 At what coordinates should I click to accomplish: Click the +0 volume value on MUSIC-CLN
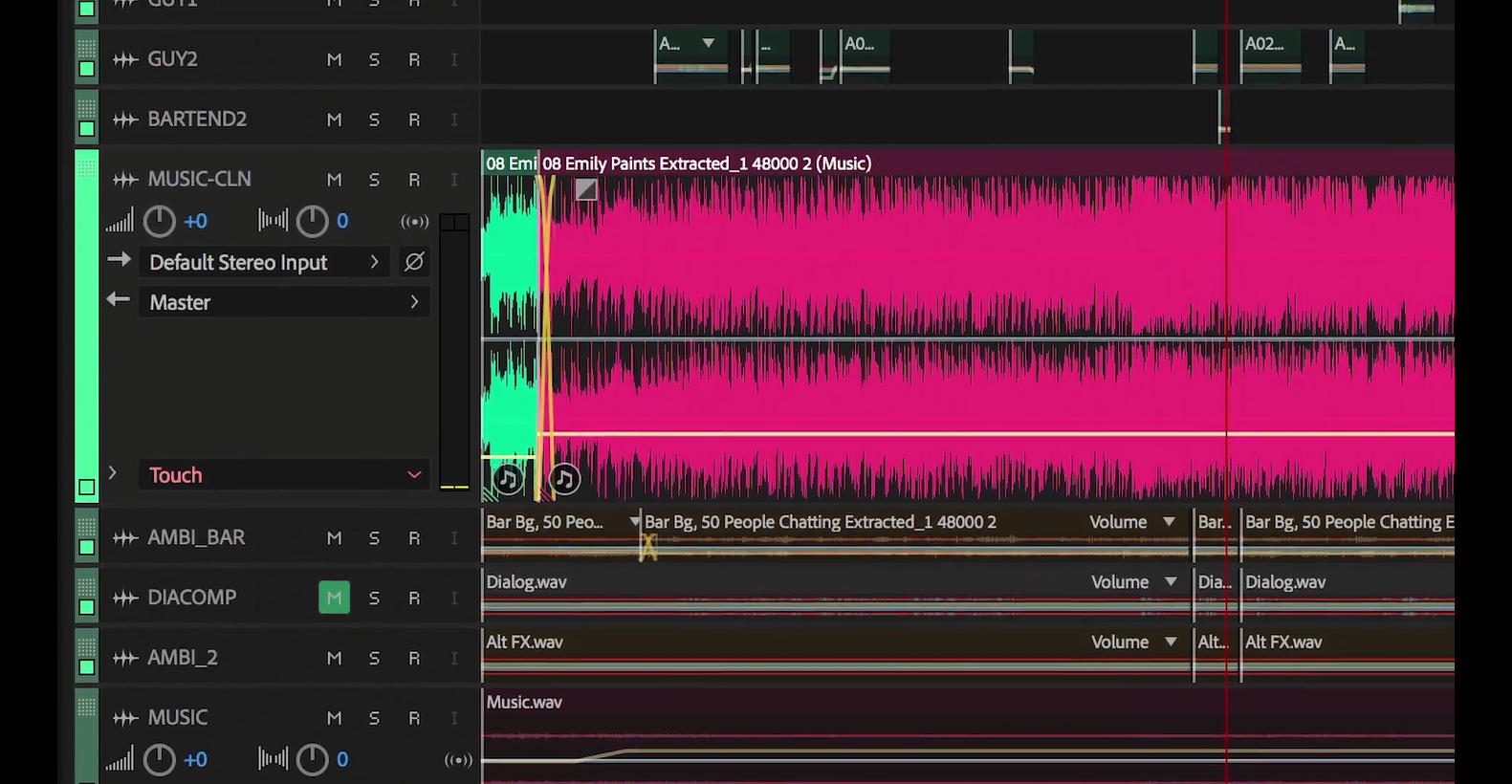coord(195,222)
